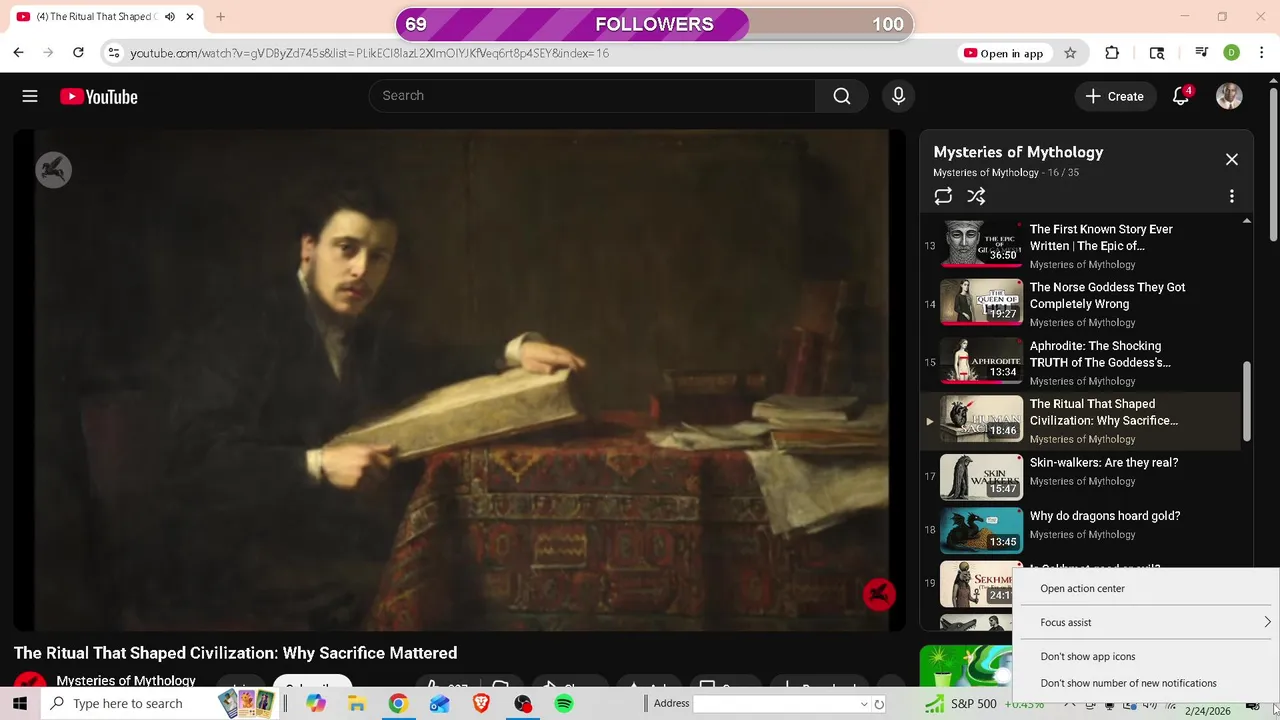Go to YouTube home via logo

pos(98,97)
